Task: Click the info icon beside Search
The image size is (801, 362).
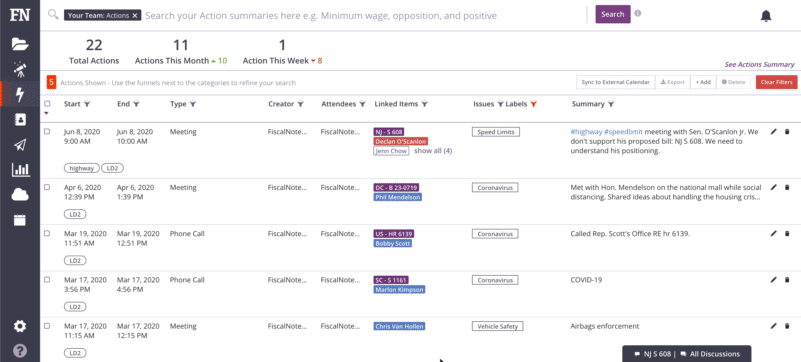Action: coord(638,14)
